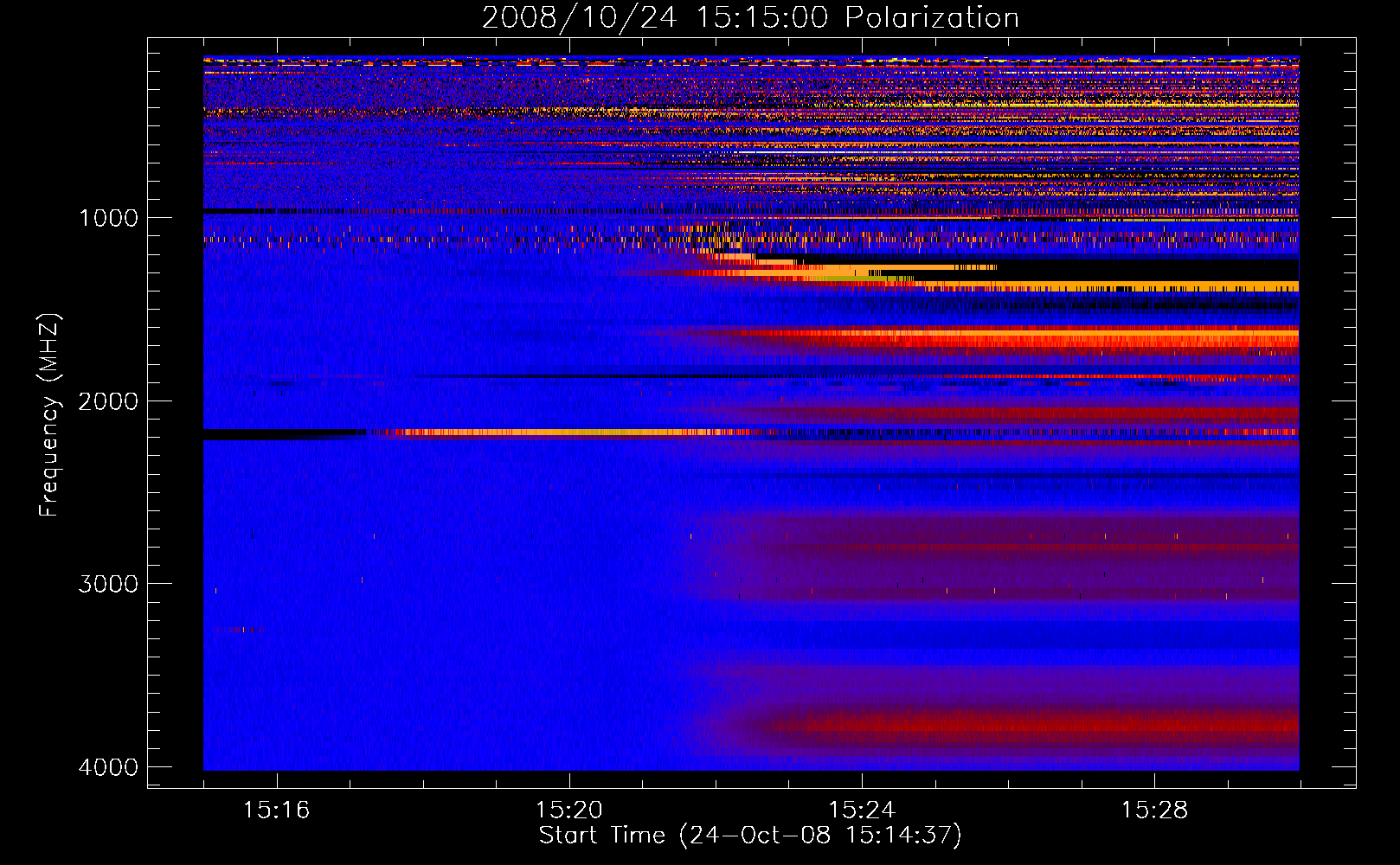Click the 'Start Time (24-Oct-08 15:14:37)' label
The image size is (1400, 865).
[x=750, y=836]
